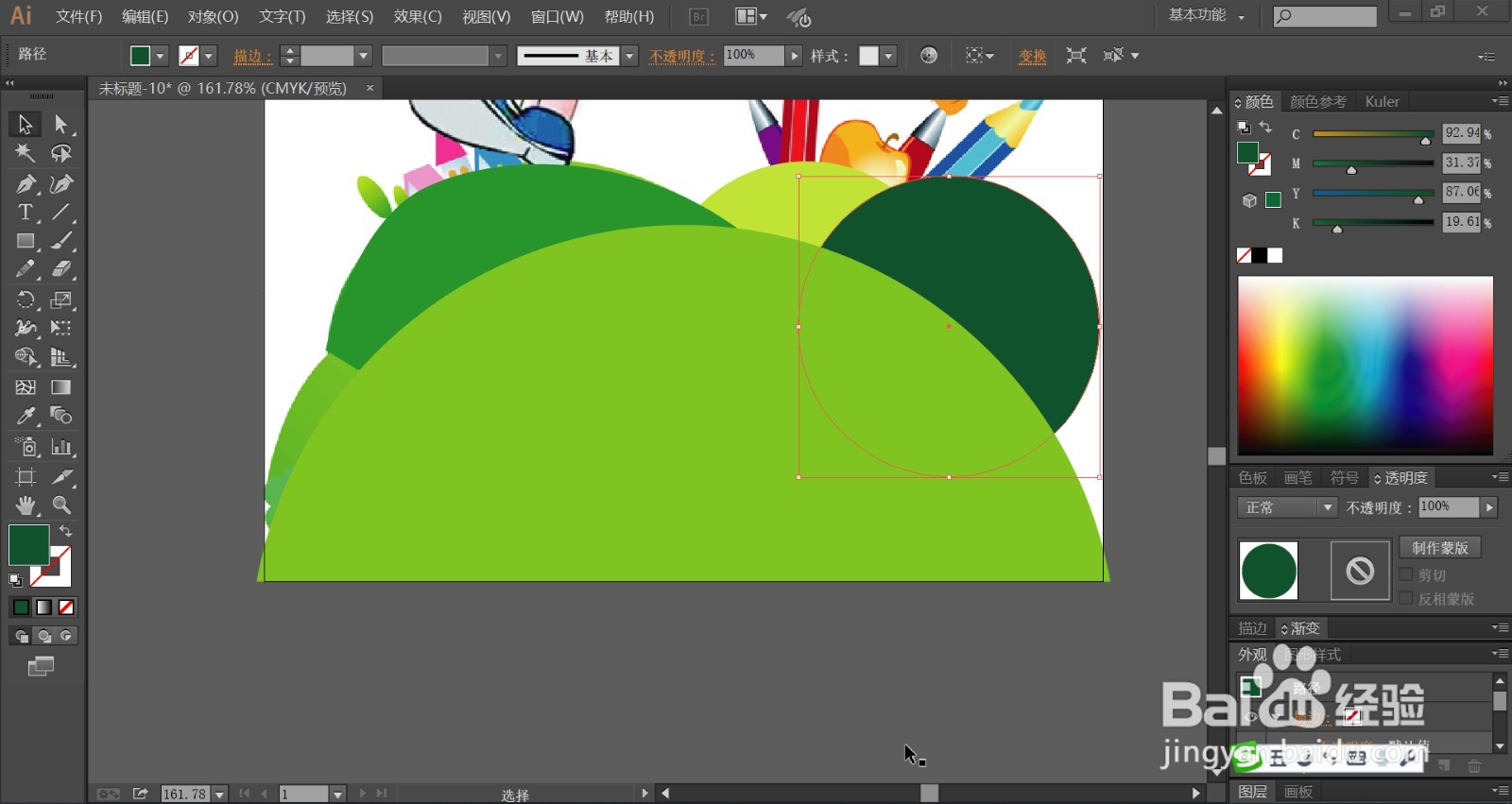Select the Selection tool arrow

(x=25, y=124)
